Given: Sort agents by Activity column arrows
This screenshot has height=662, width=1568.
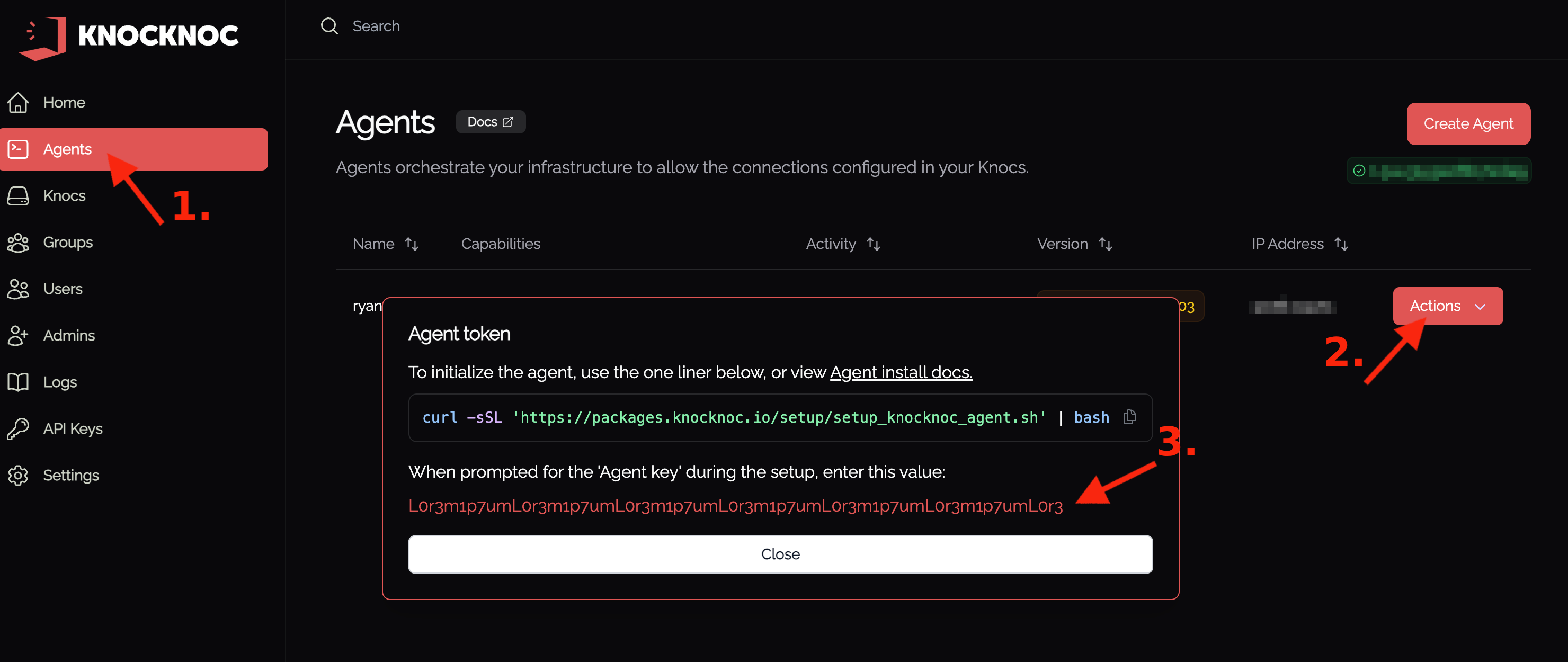Looking at the screenshot, I should pyautogui.click(x=874, y=244).
